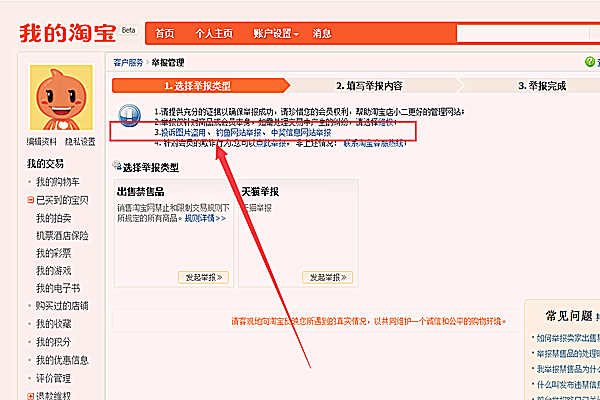Open 我的电子书 in sidebar
600x400 pixels.
[x=58, y=288]
